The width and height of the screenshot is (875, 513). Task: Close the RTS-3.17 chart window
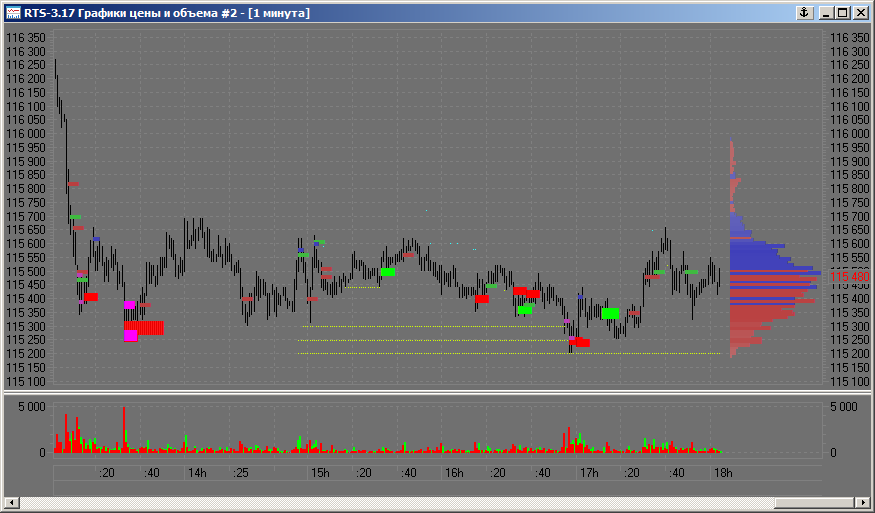(x=860, y=13)
